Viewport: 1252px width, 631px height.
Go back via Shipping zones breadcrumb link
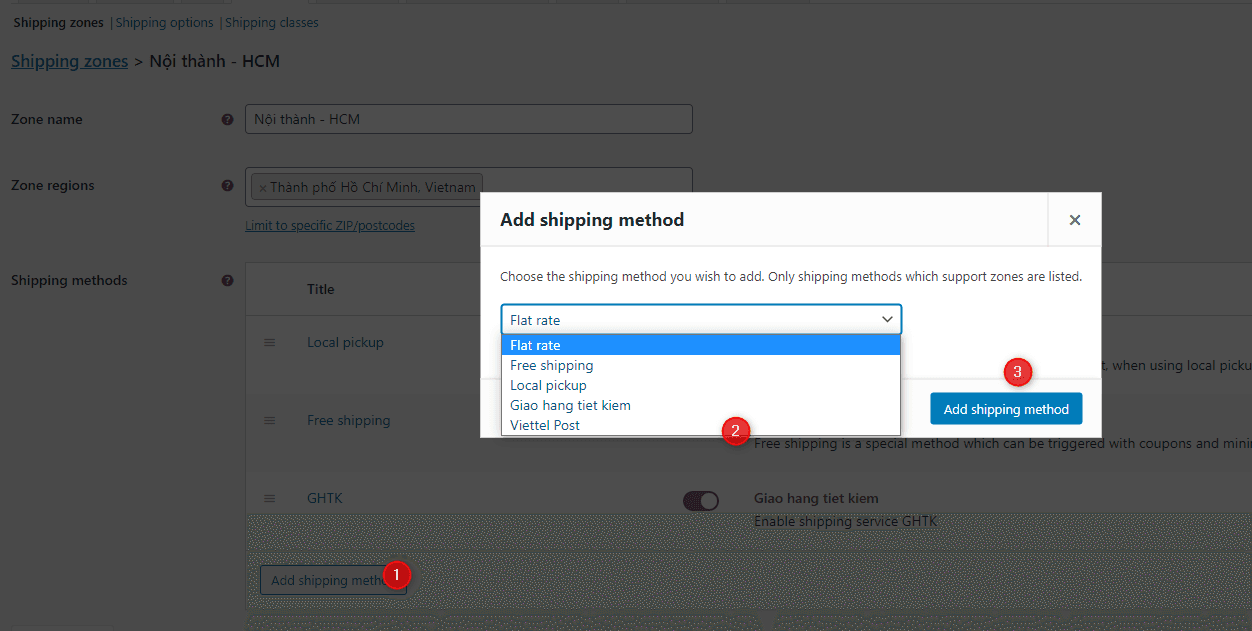click(70, 61)
